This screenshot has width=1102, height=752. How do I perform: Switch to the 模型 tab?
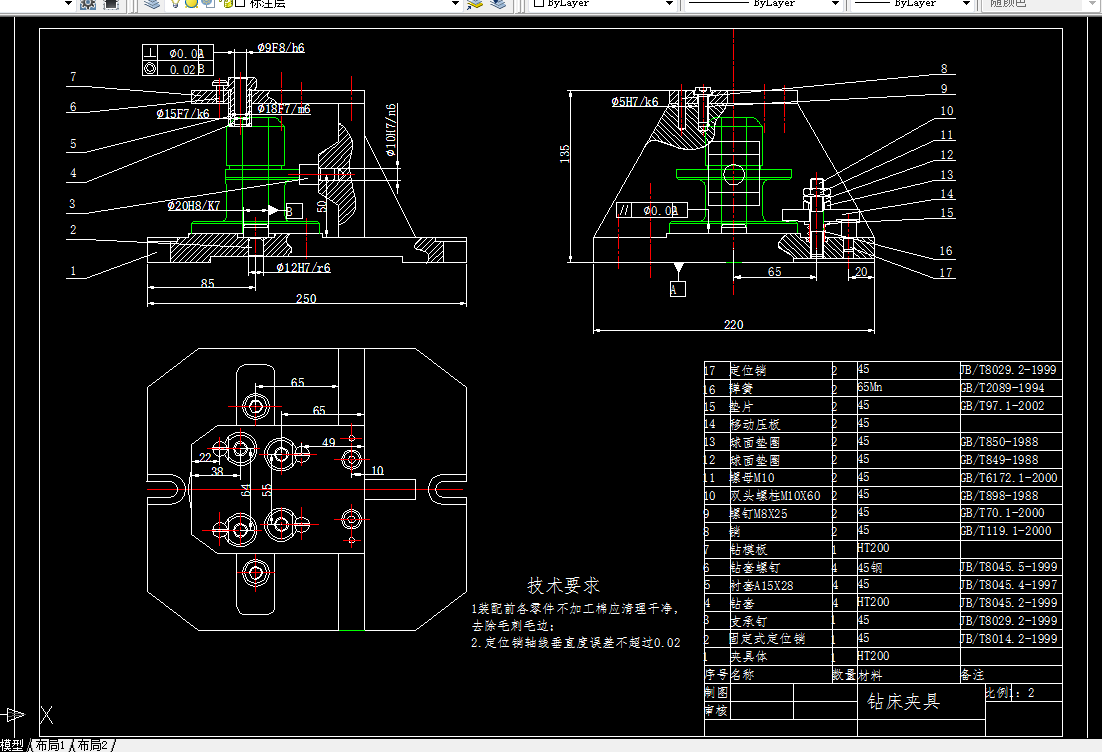click(12, 745)
